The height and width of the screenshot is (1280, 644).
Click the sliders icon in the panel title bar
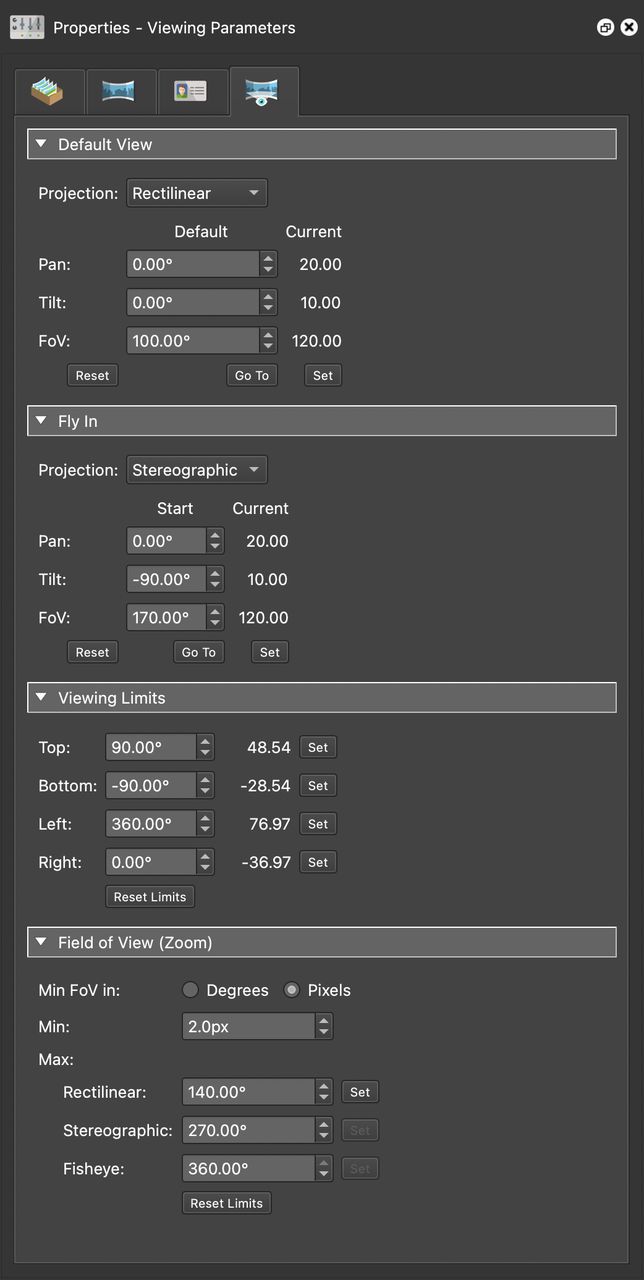(x=27, y=27)
